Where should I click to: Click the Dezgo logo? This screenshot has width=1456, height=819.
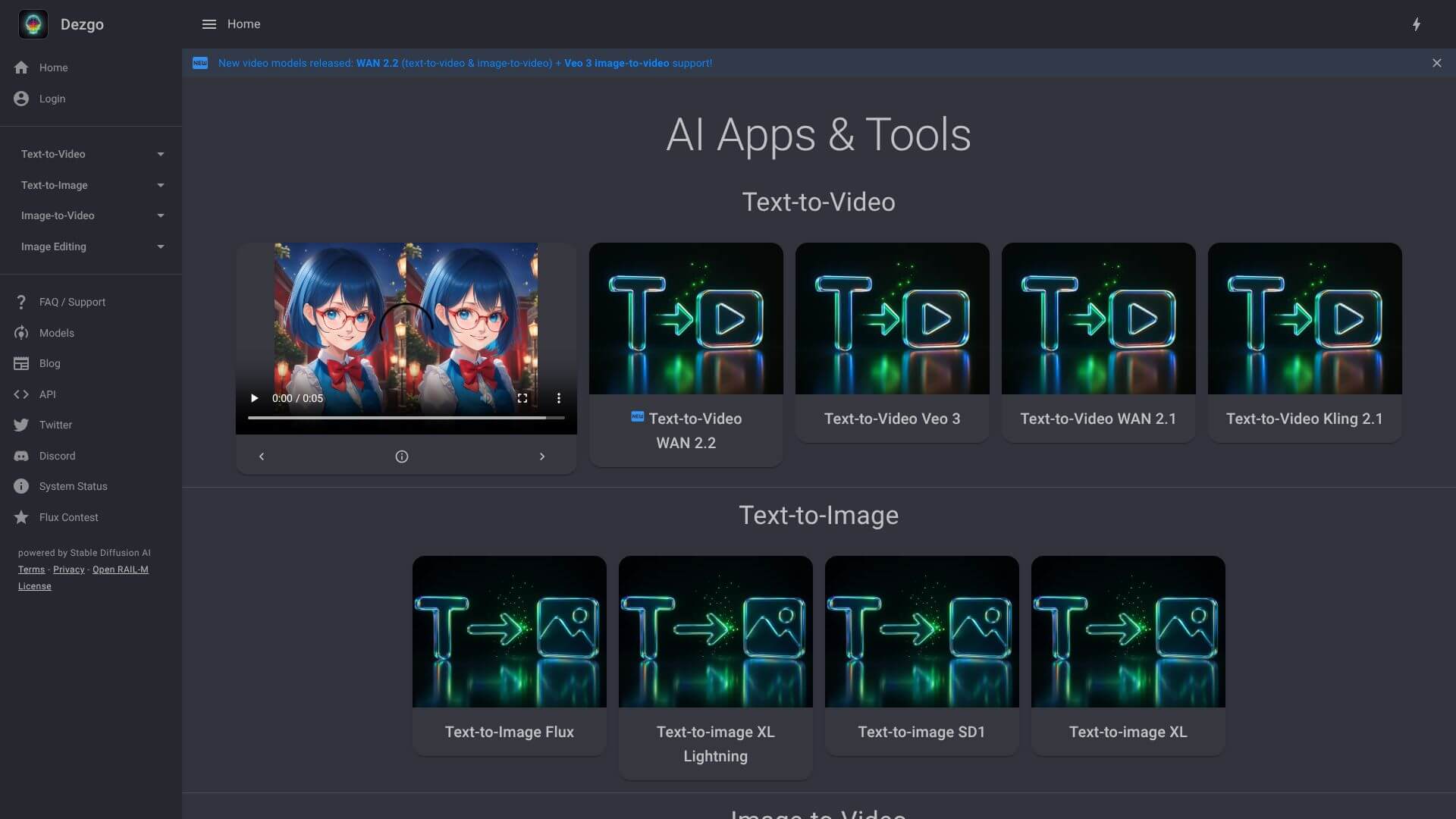(x=33, y=24)
